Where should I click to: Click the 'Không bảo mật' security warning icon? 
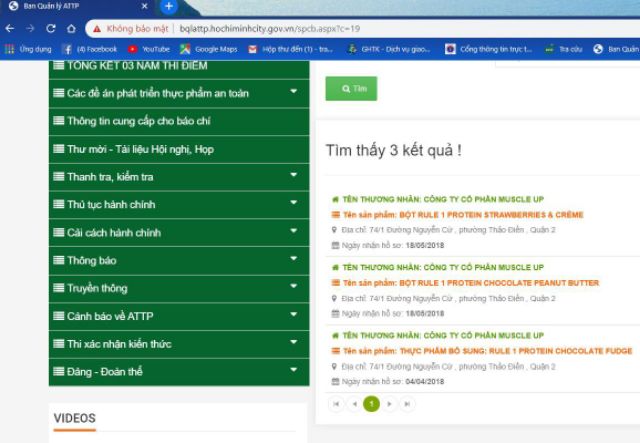click(94, 28)
